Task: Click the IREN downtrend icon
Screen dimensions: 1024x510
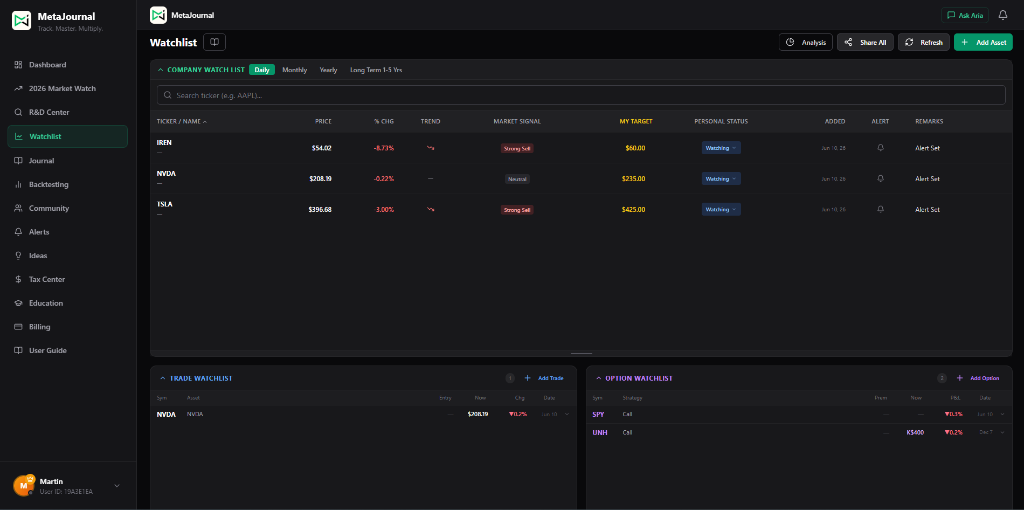Action: 430,148
